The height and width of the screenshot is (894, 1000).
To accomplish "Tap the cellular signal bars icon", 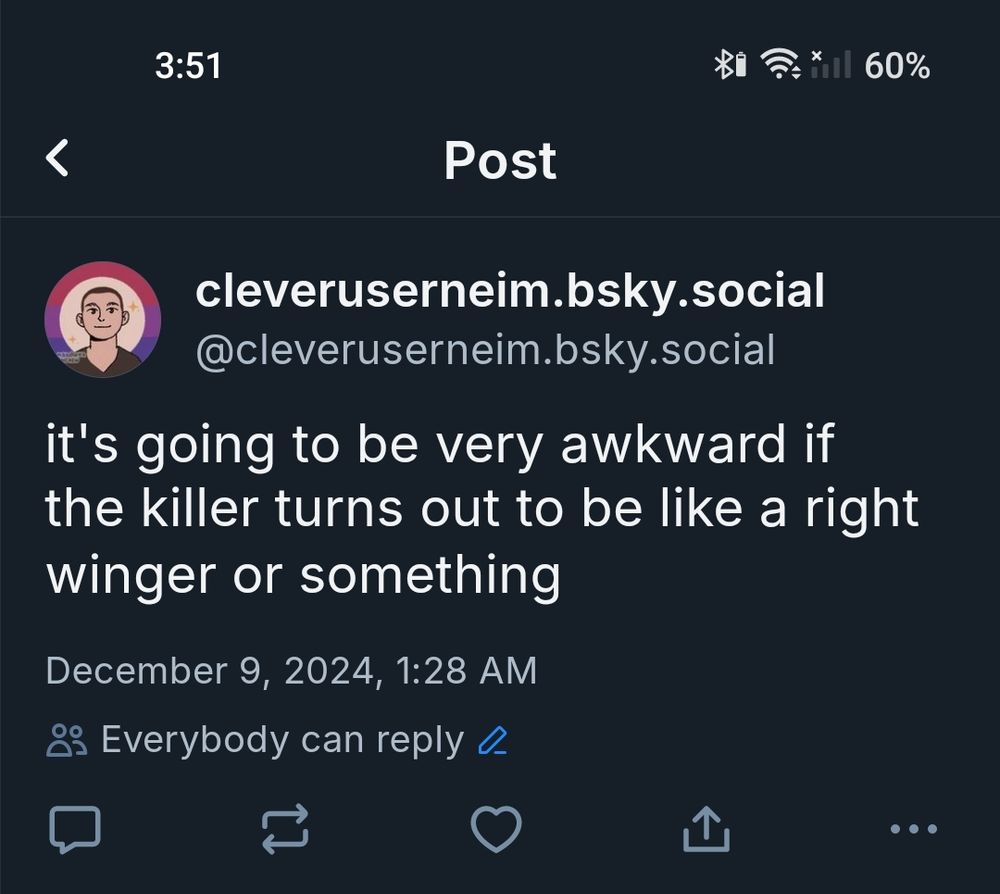I will coord(830,66).
